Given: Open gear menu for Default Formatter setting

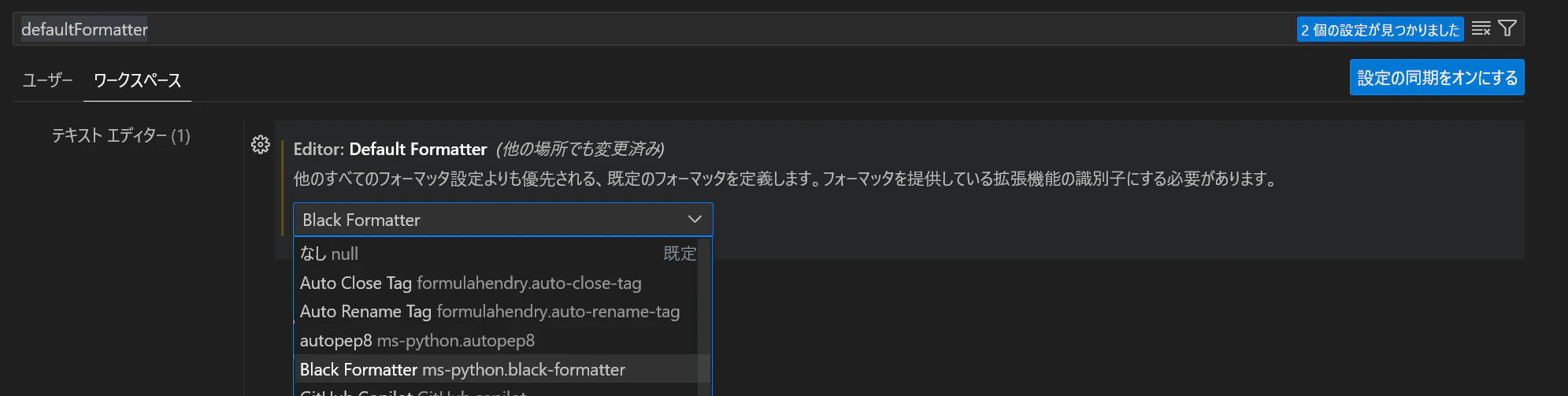Looking at the screenshot, I should coord(261,145).
